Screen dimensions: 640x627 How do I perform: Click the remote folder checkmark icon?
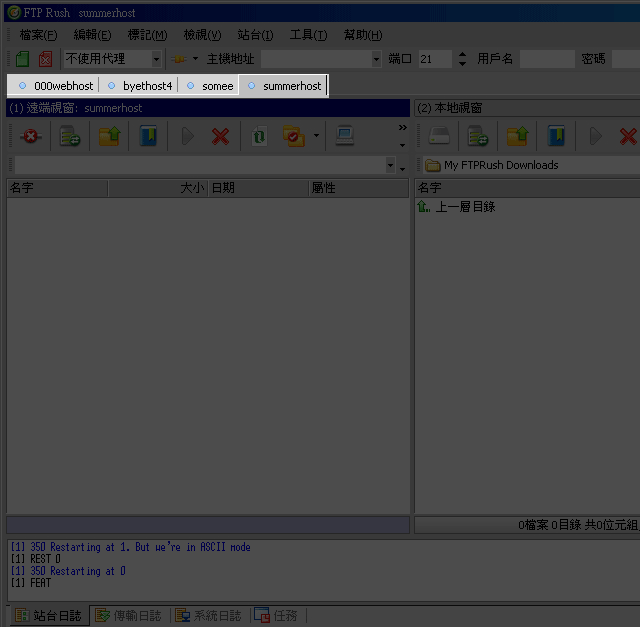coord(293,136)
